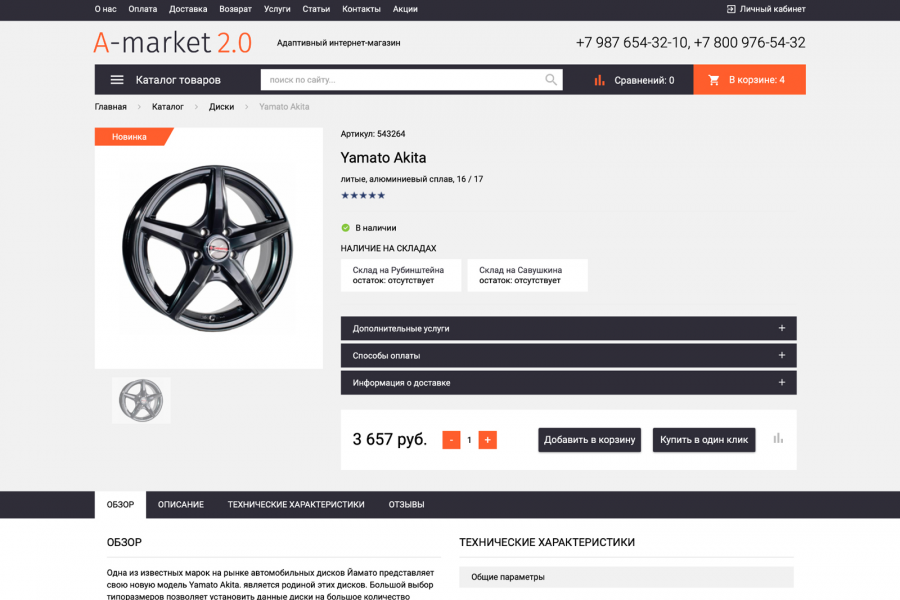Open the shopping cart icon
Screen dimensions: 900x600
(714, 80)
